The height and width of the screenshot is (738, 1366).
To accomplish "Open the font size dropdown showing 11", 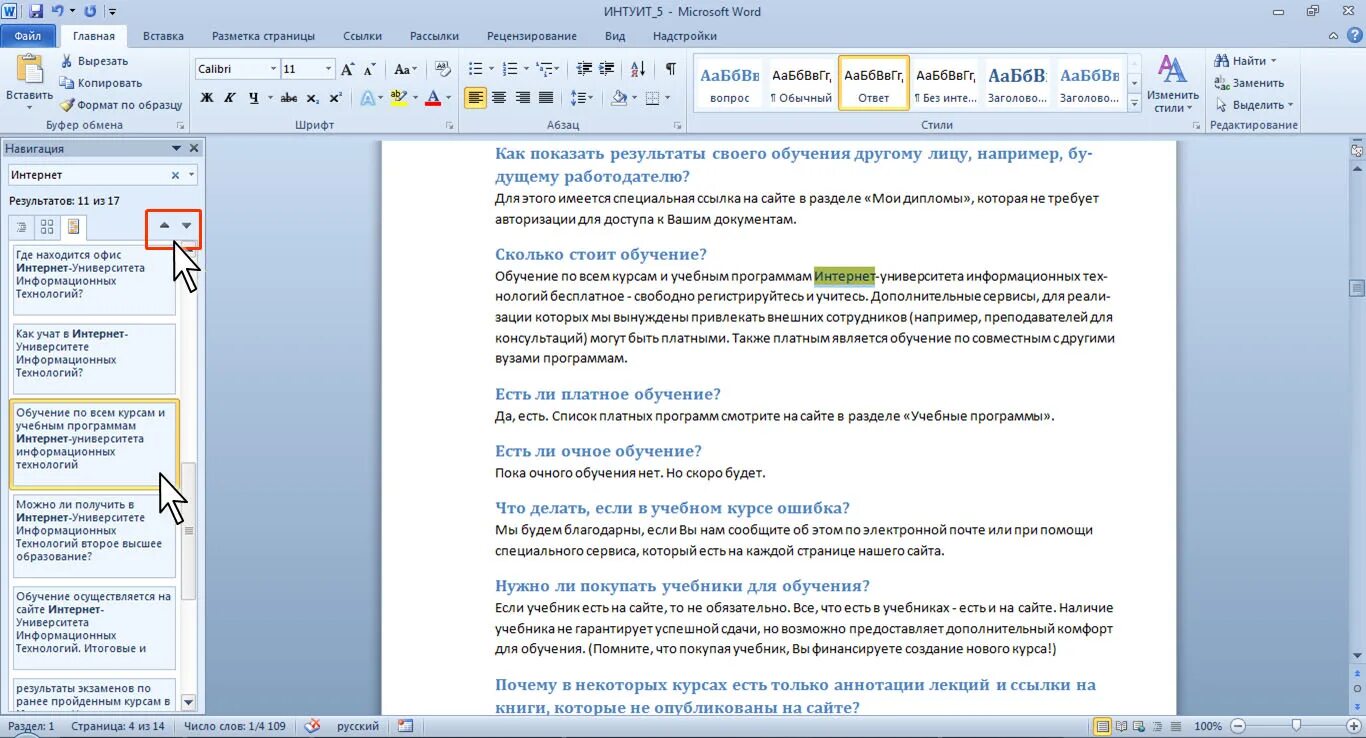I will click(329, 69).
